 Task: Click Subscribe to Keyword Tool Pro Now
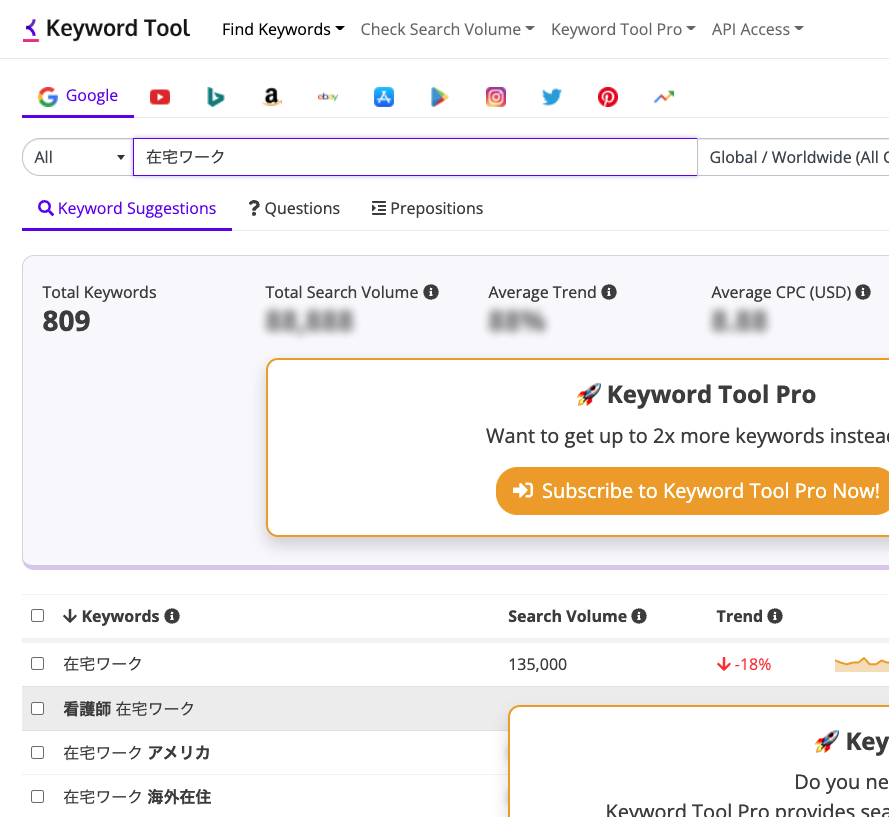(x=693, y=491)
